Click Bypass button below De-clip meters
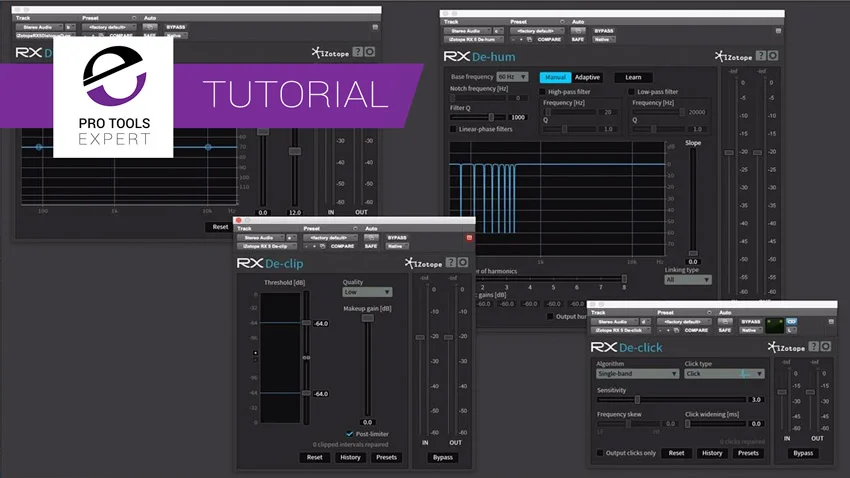This screenshot has width=850, height=478. click(x=443, y=457)
